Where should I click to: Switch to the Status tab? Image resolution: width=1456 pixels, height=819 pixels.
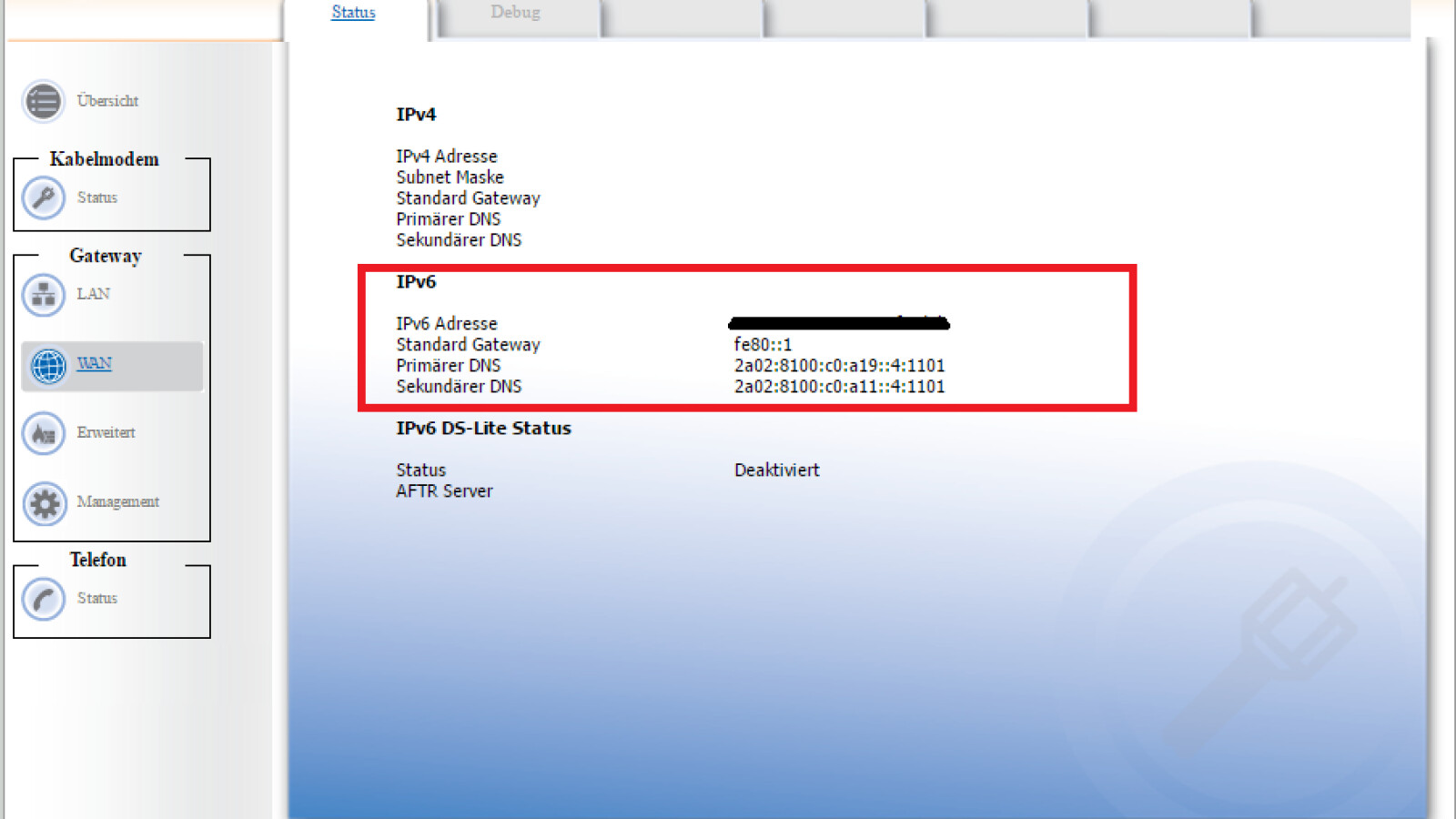click(x=353, y=13)
